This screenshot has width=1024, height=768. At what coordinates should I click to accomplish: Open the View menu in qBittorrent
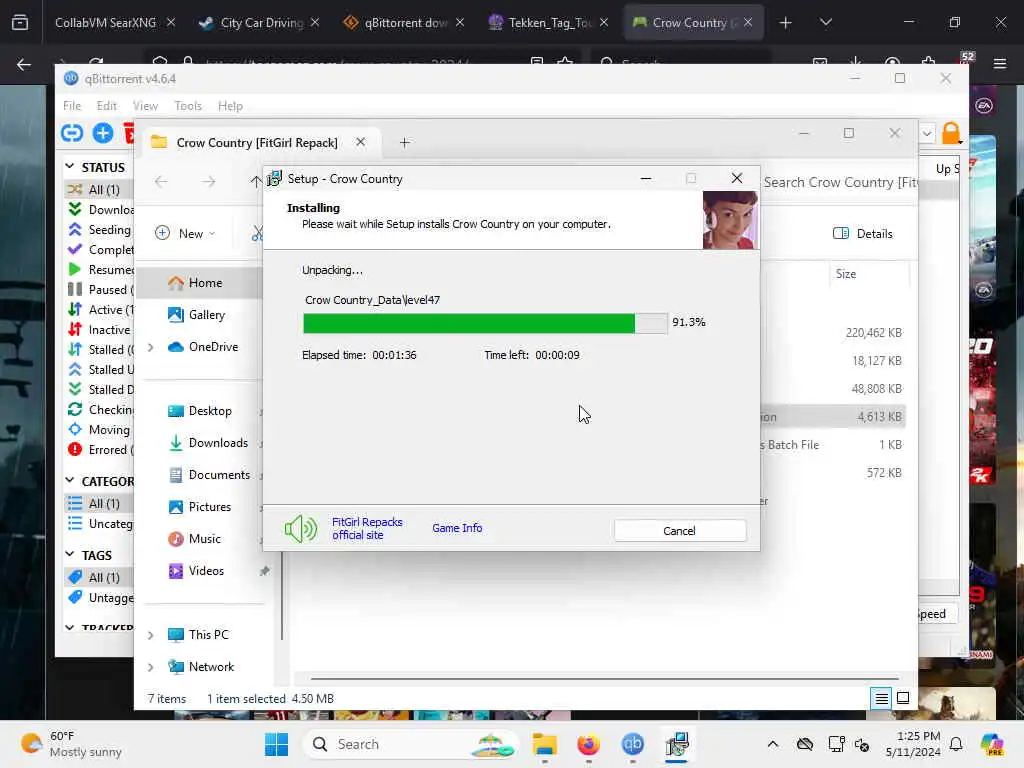click(145, 105)
